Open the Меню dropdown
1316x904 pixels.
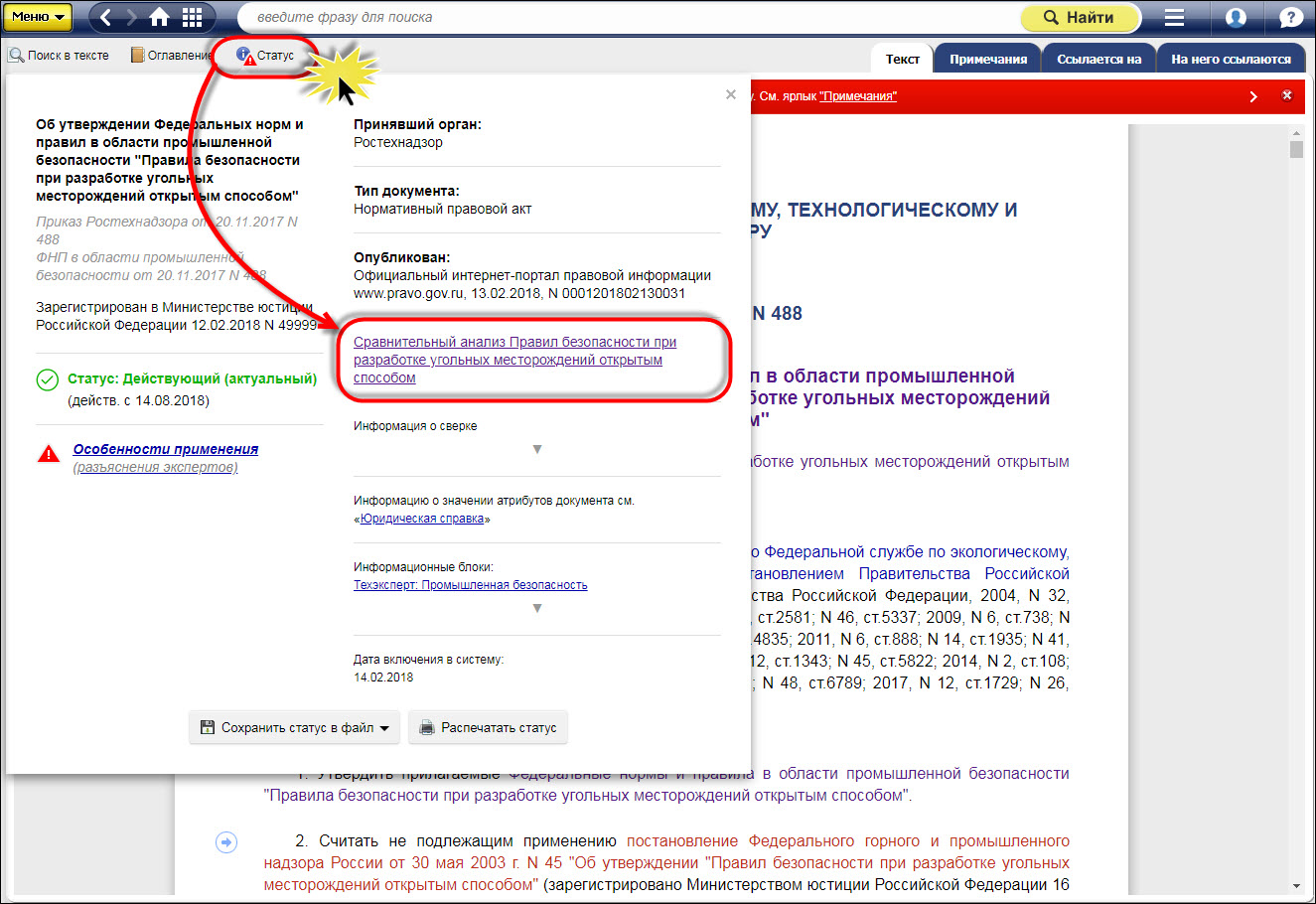pos(40,17)
